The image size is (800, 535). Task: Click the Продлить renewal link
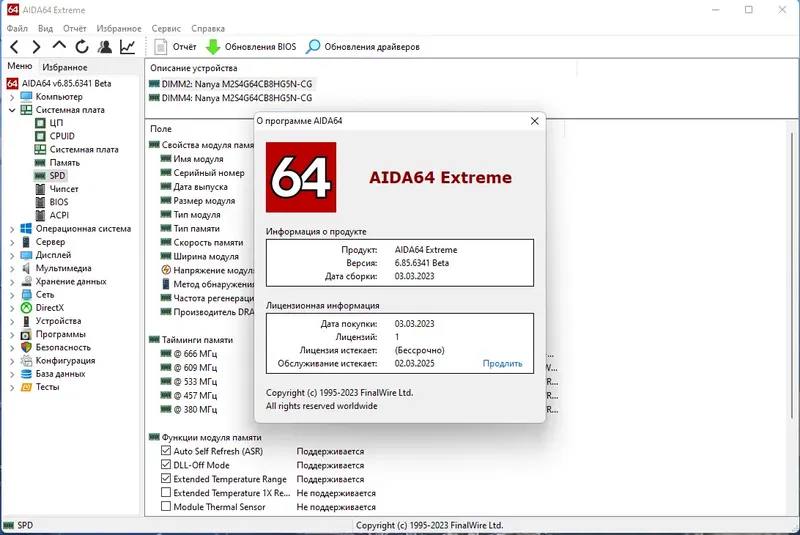(x=503, y=364)
